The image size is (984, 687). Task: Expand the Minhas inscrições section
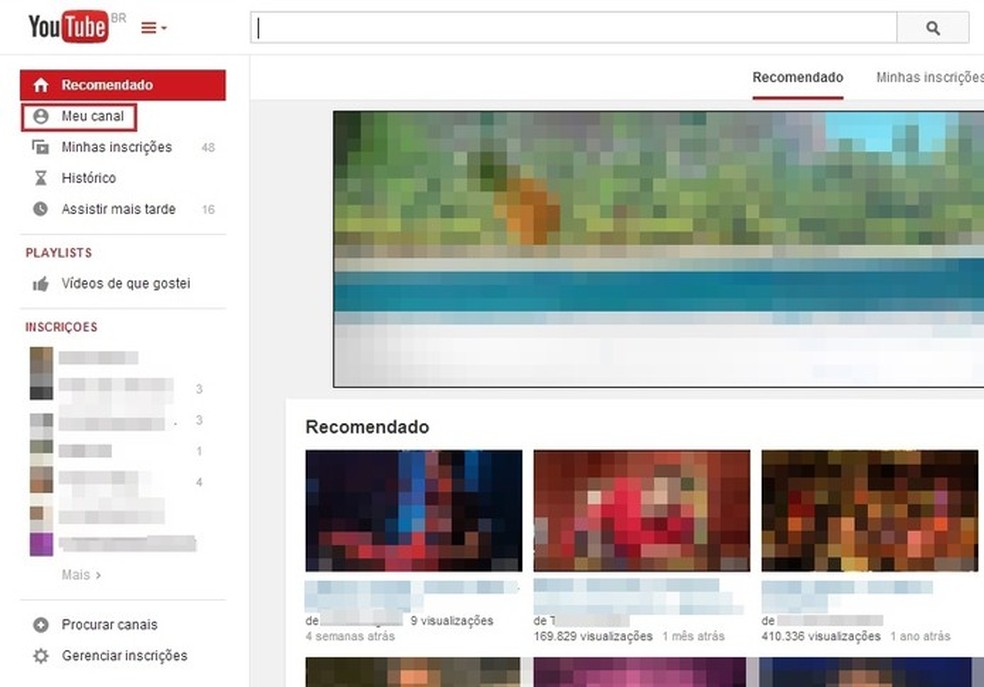(x=117, y=147)
